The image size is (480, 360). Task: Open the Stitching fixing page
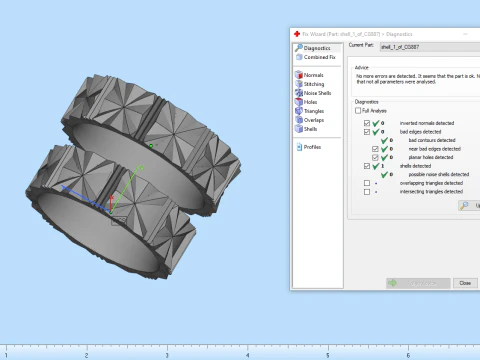pos(309,84)
